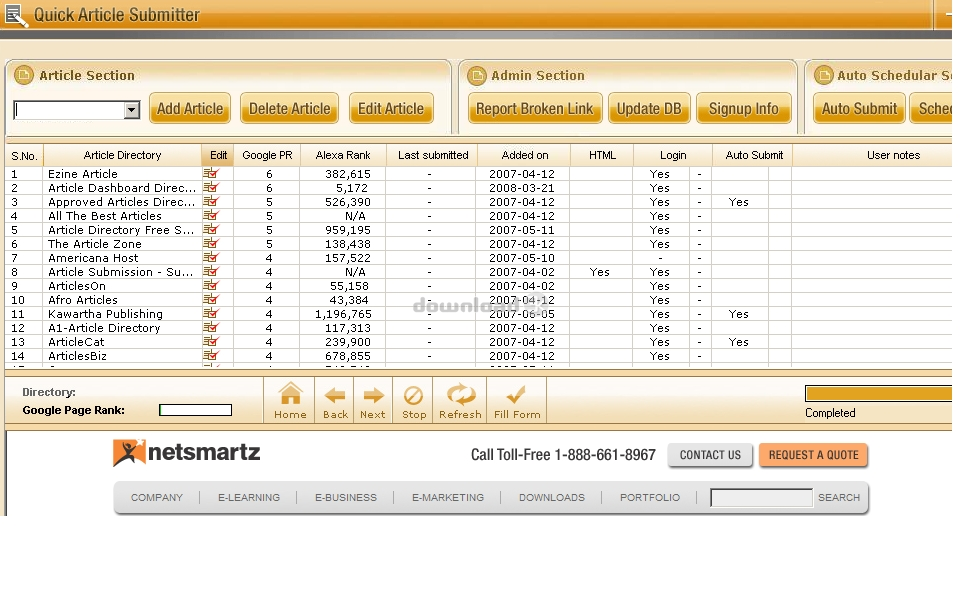Viewport: 962px width, 608px height.
Task: Open edit icon for Ezine Article row
Action: pyautogui.click(x=211, y=174)
